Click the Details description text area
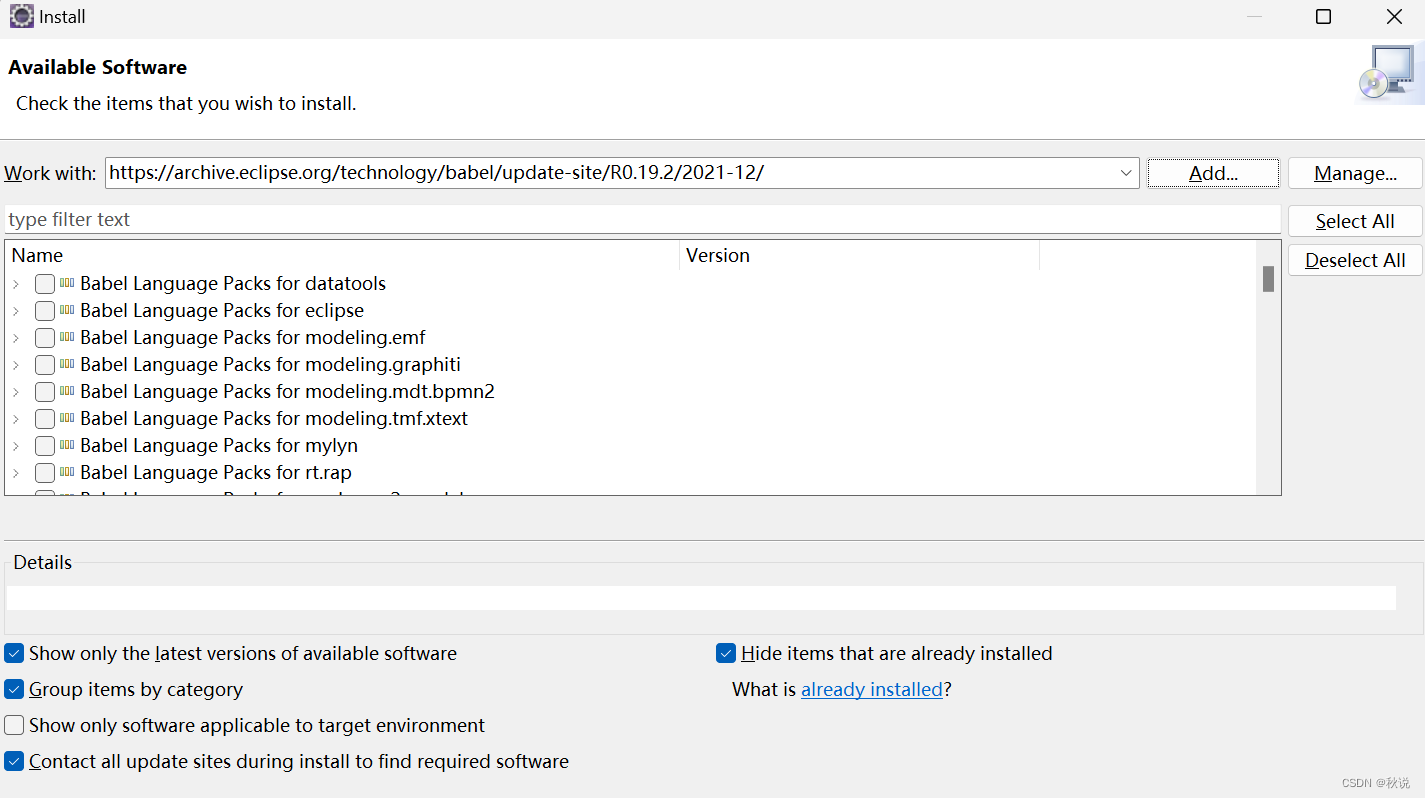 point(701,598)
